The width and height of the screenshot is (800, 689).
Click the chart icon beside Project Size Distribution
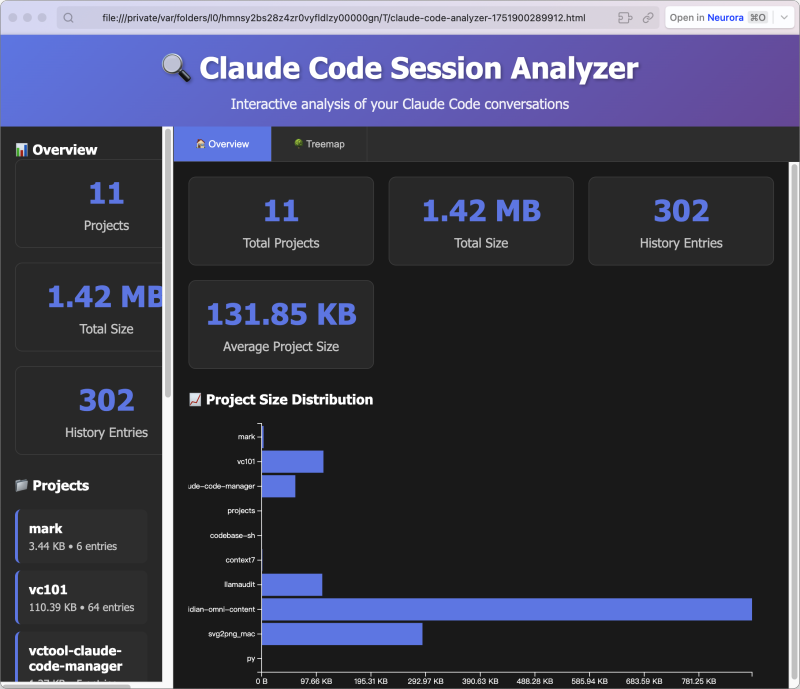[x=195, y=400]
